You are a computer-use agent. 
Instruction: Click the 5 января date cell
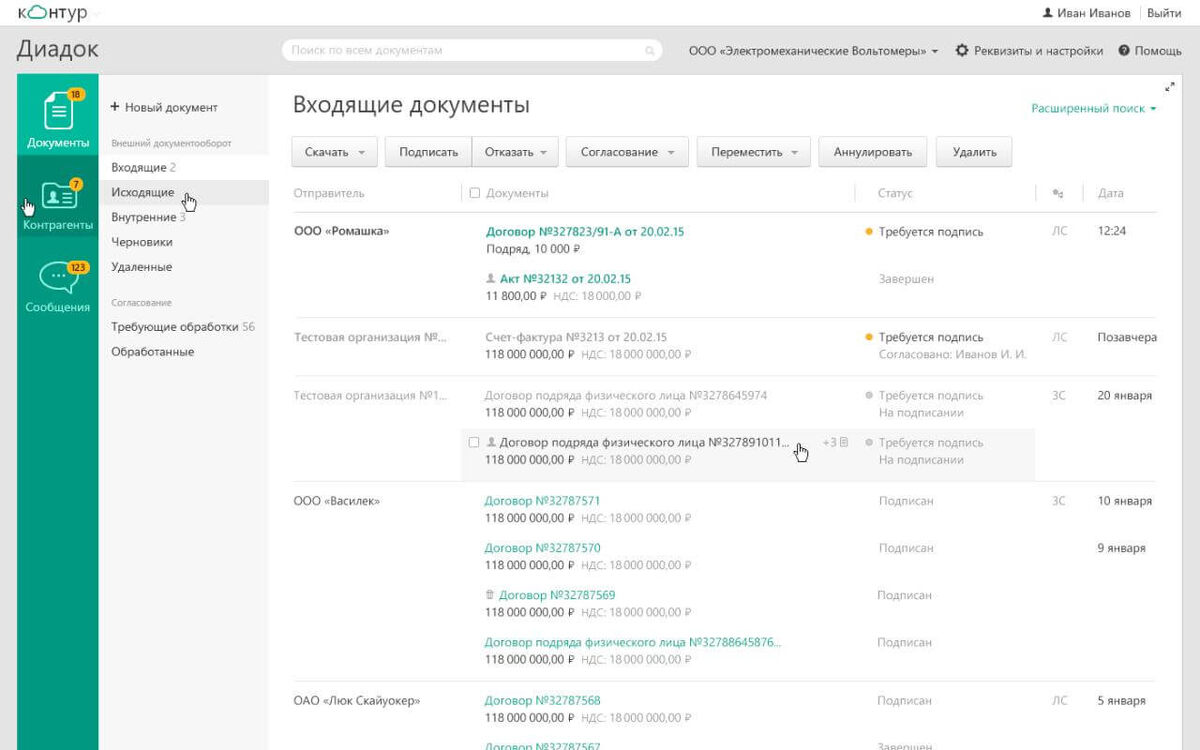pos(1121,701)
